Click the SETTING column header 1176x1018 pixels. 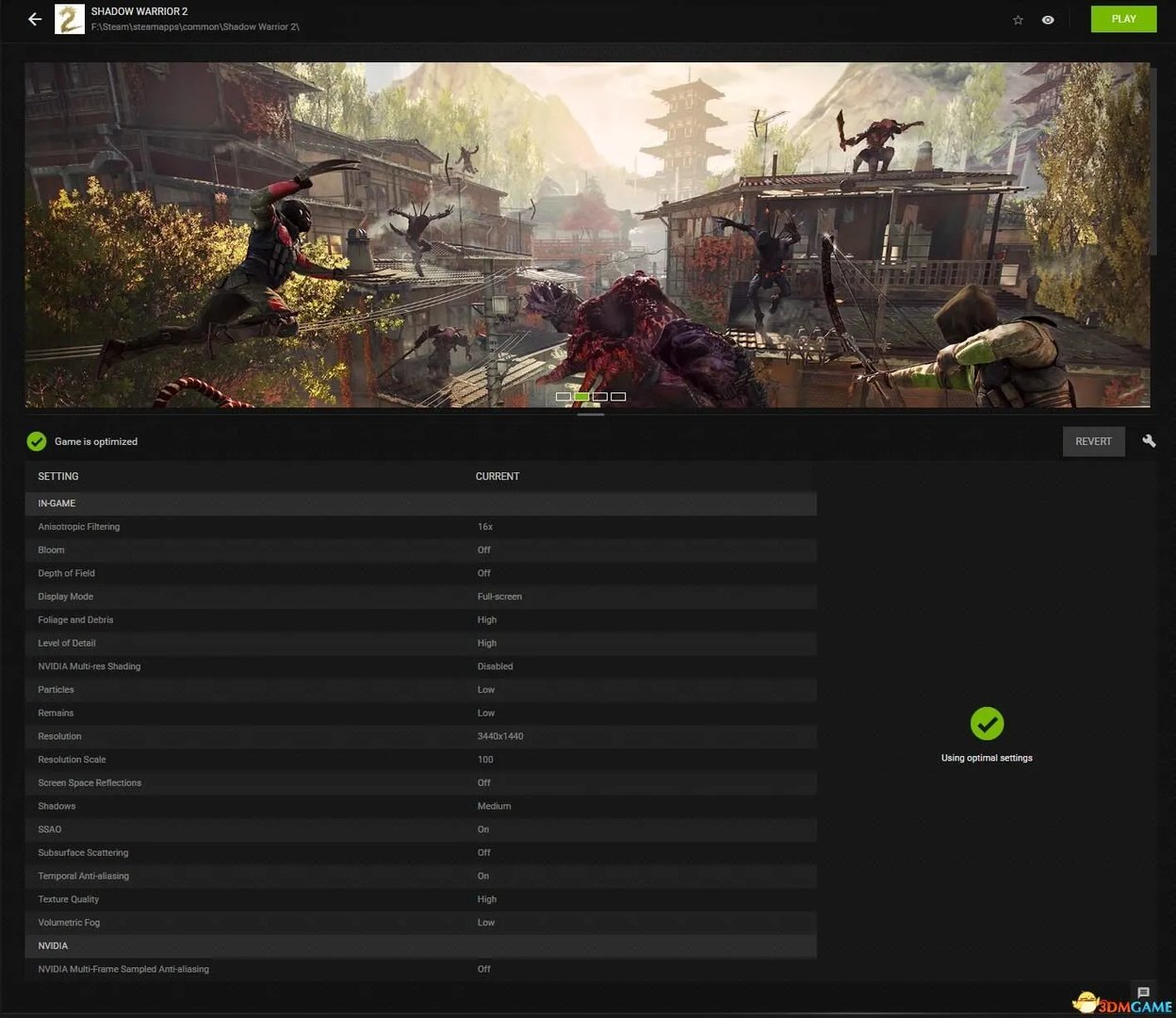[58, 476]
